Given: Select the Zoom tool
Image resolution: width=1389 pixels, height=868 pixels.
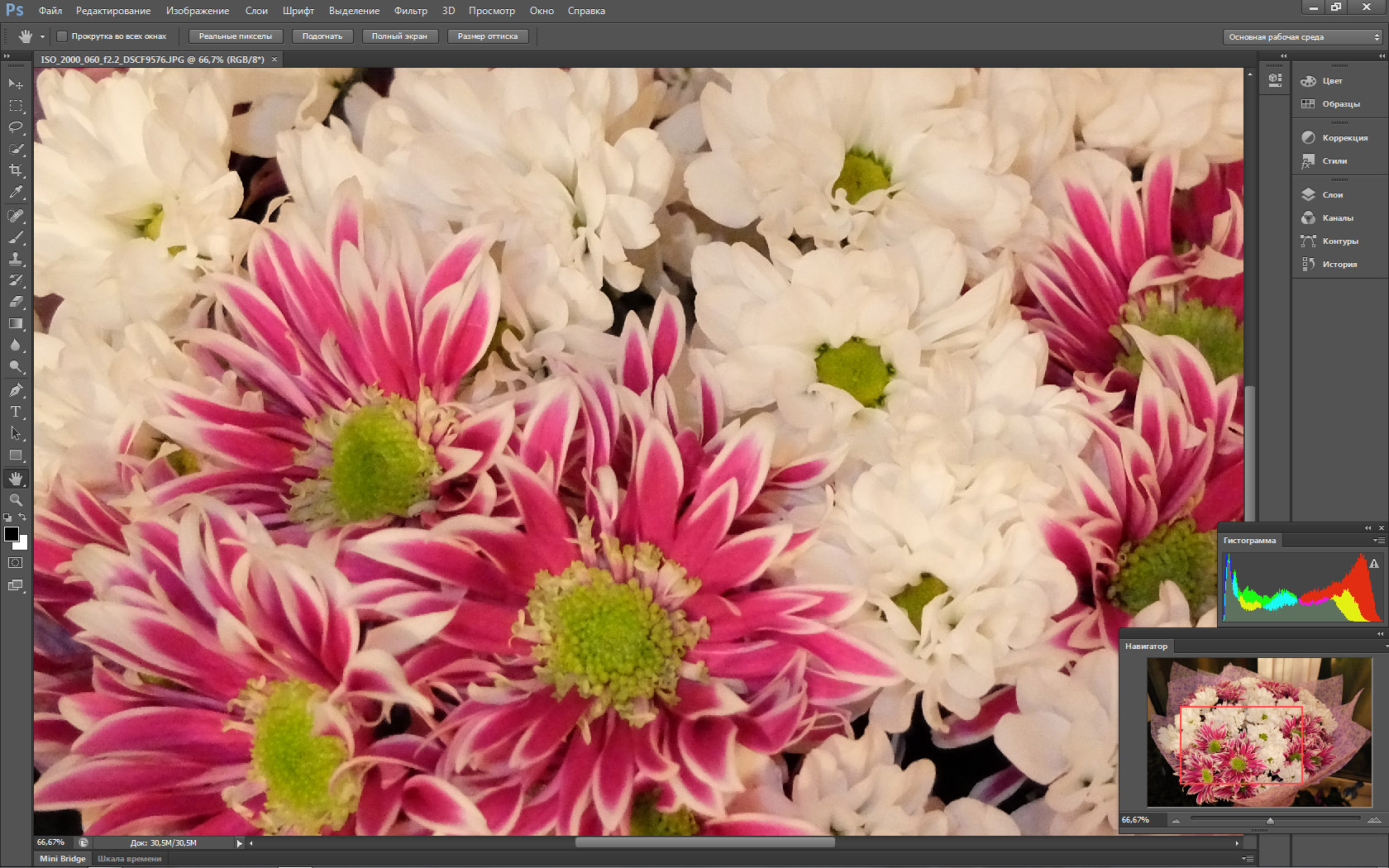Looking at the screenshot, I should coord(16,500).
